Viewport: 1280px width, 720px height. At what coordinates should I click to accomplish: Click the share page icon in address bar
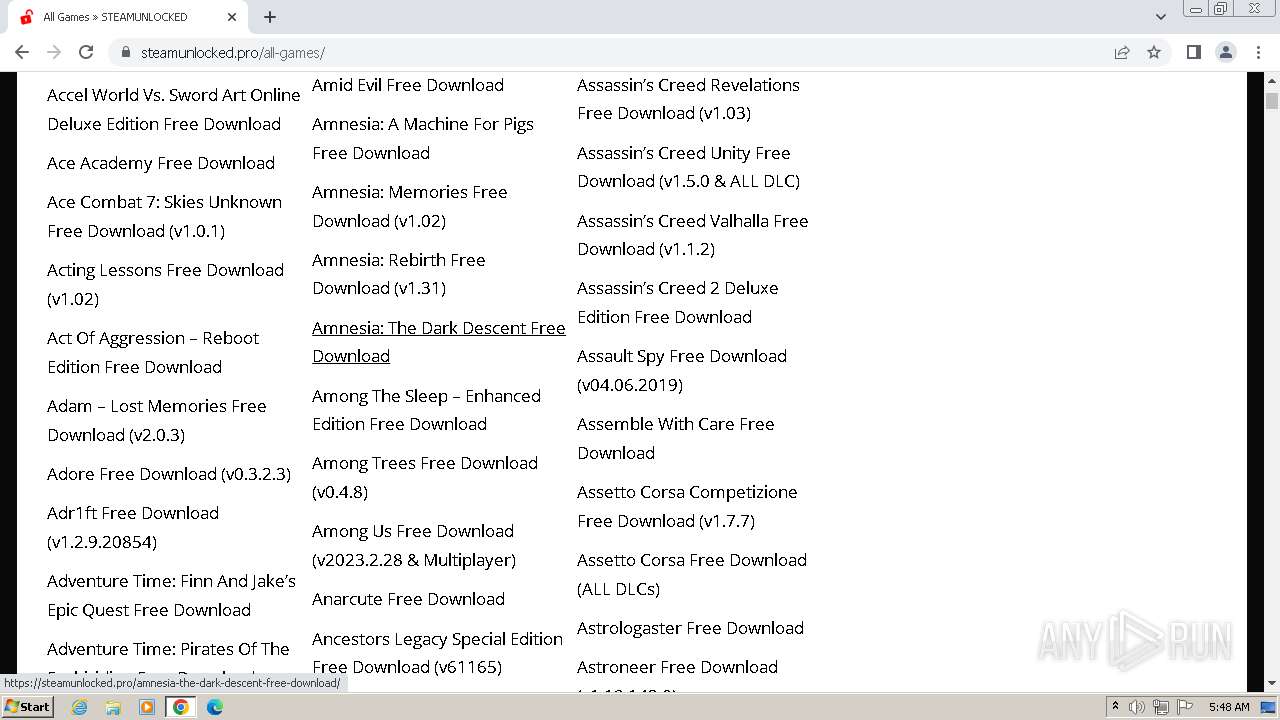coord(1122,52)
